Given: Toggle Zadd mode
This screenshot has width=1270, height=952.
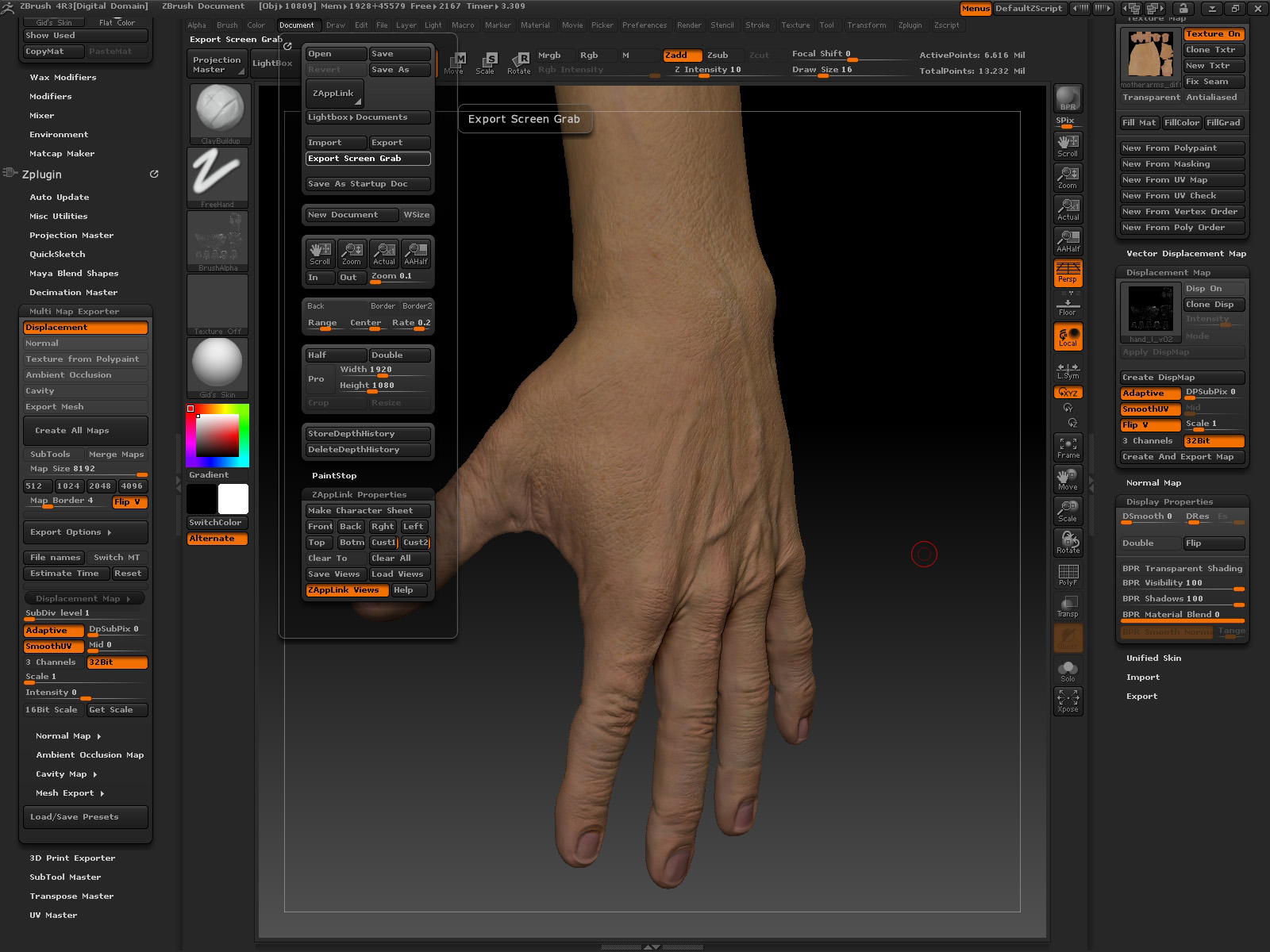Looking at the screenshot, I should point(683,56).
